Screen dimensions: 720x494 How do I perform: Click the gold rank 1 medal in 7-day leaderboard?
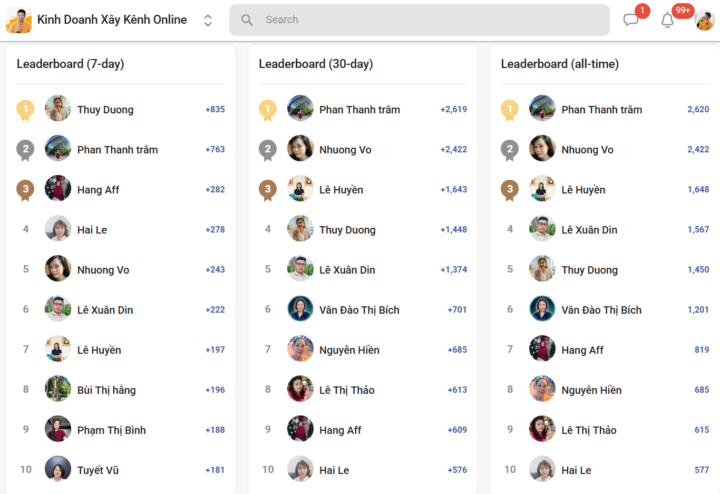(x=25, y=110)
